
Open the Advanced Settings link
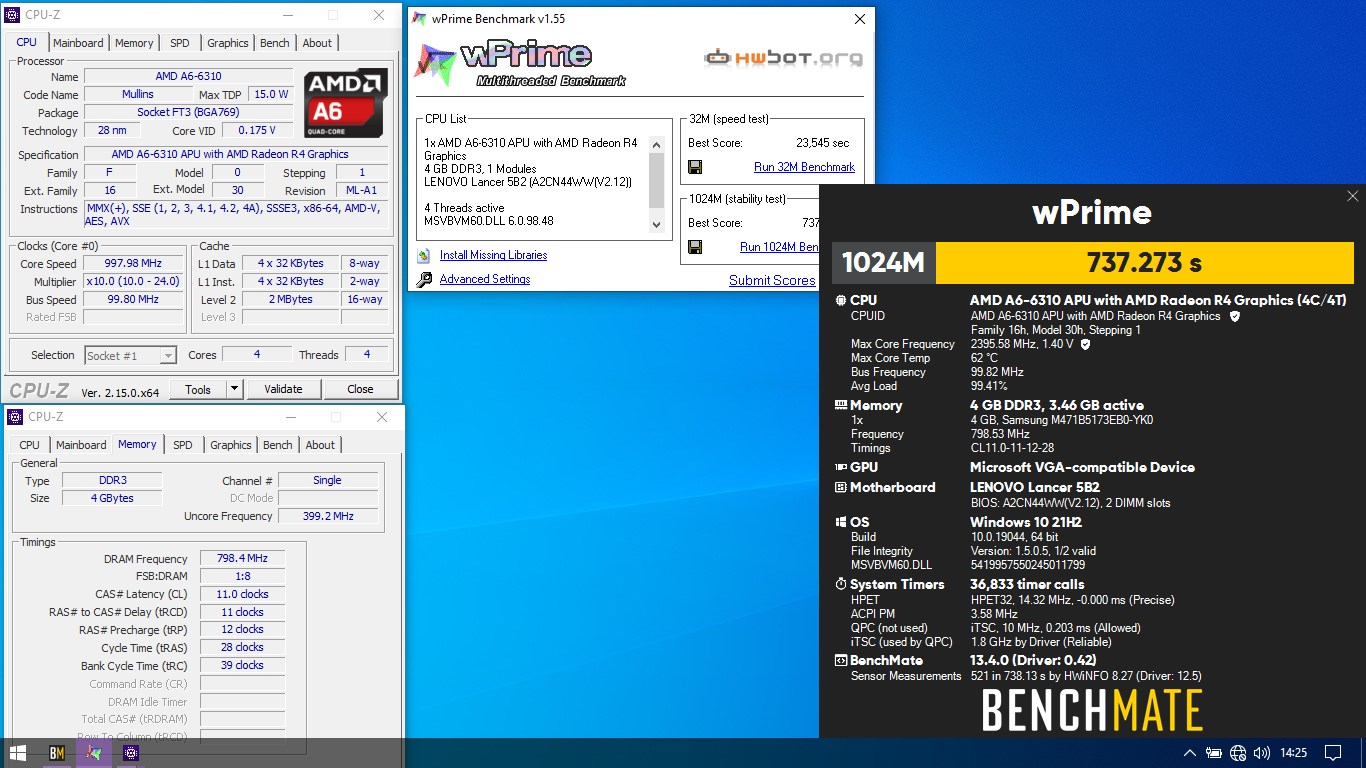click(x=485, y=279)
